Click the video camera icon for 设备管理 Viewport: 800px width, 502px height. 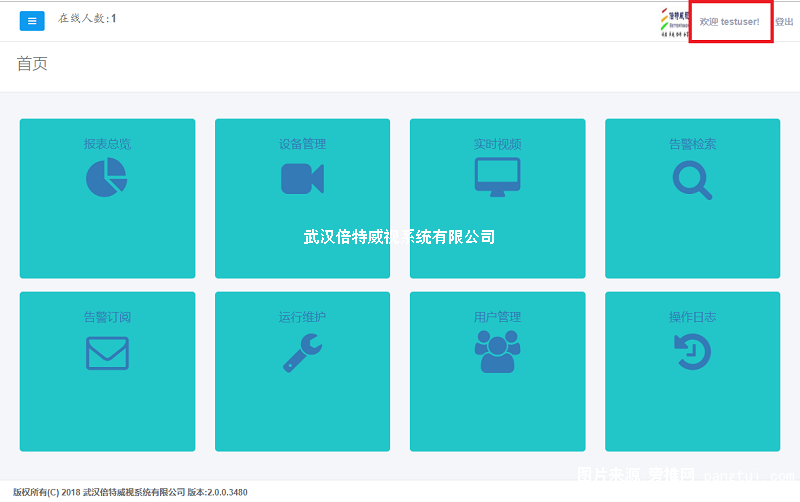pos(302,178)
